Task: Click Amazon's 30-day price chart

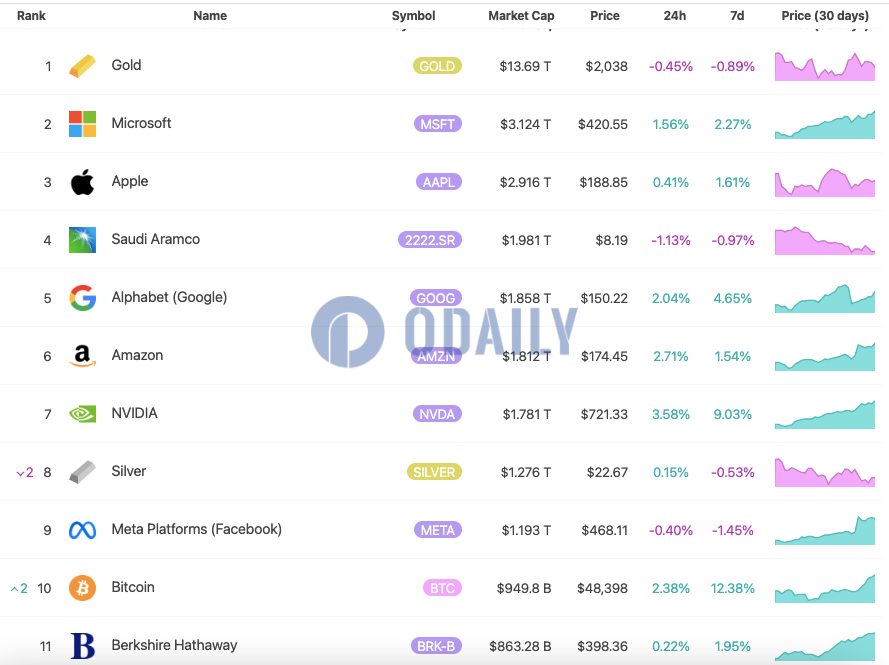Action: tap(825, 357)
